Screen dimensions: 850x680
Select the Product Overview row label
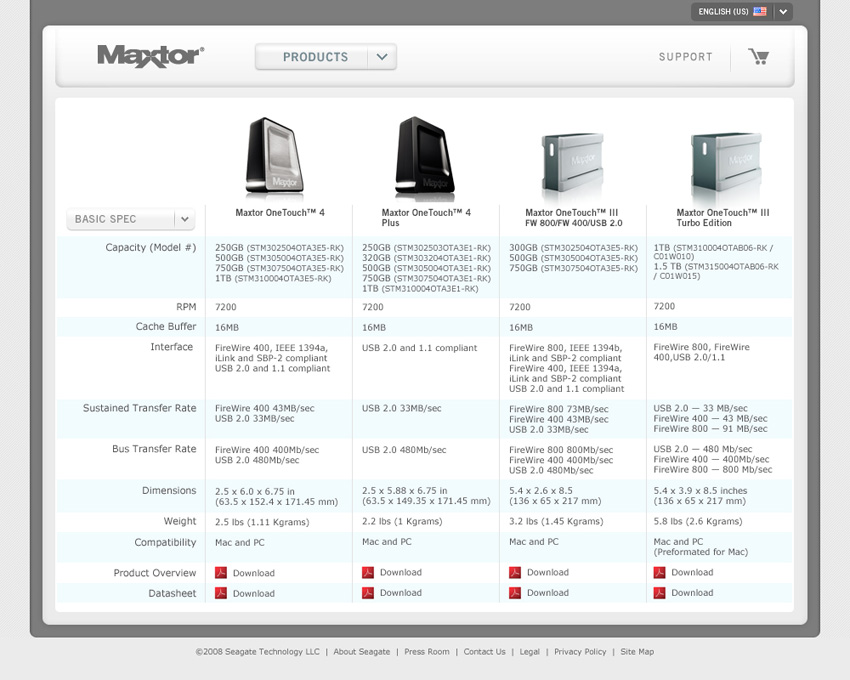click(x=154, y=573)
